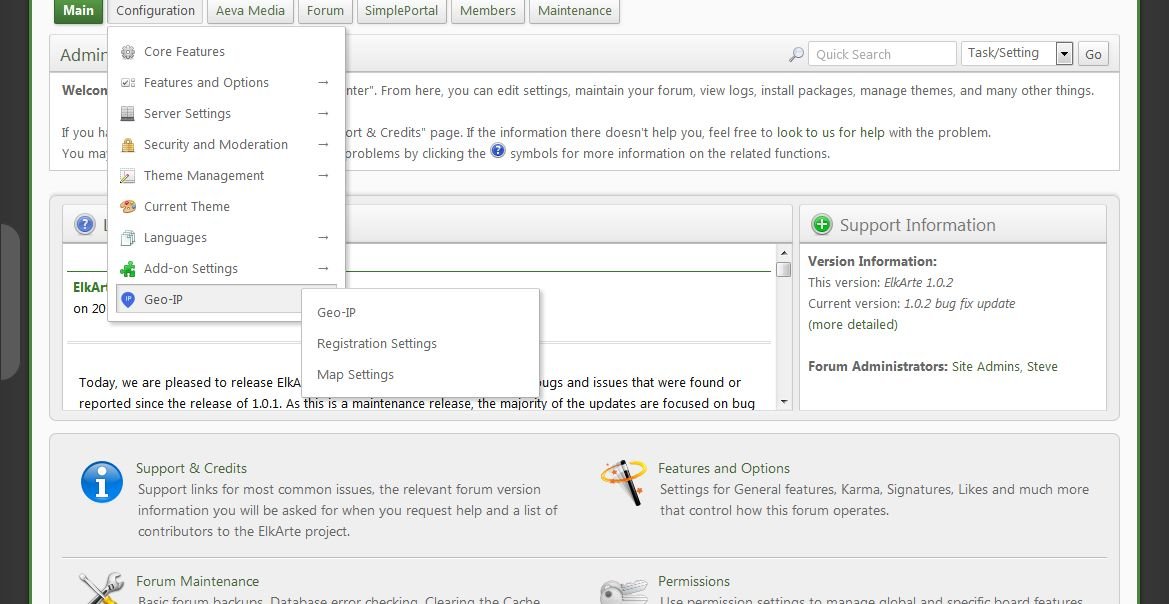Click the Features and Options magic wand icon
The width and height of the screenshot is (1169, 604).
tap(623, 482)
